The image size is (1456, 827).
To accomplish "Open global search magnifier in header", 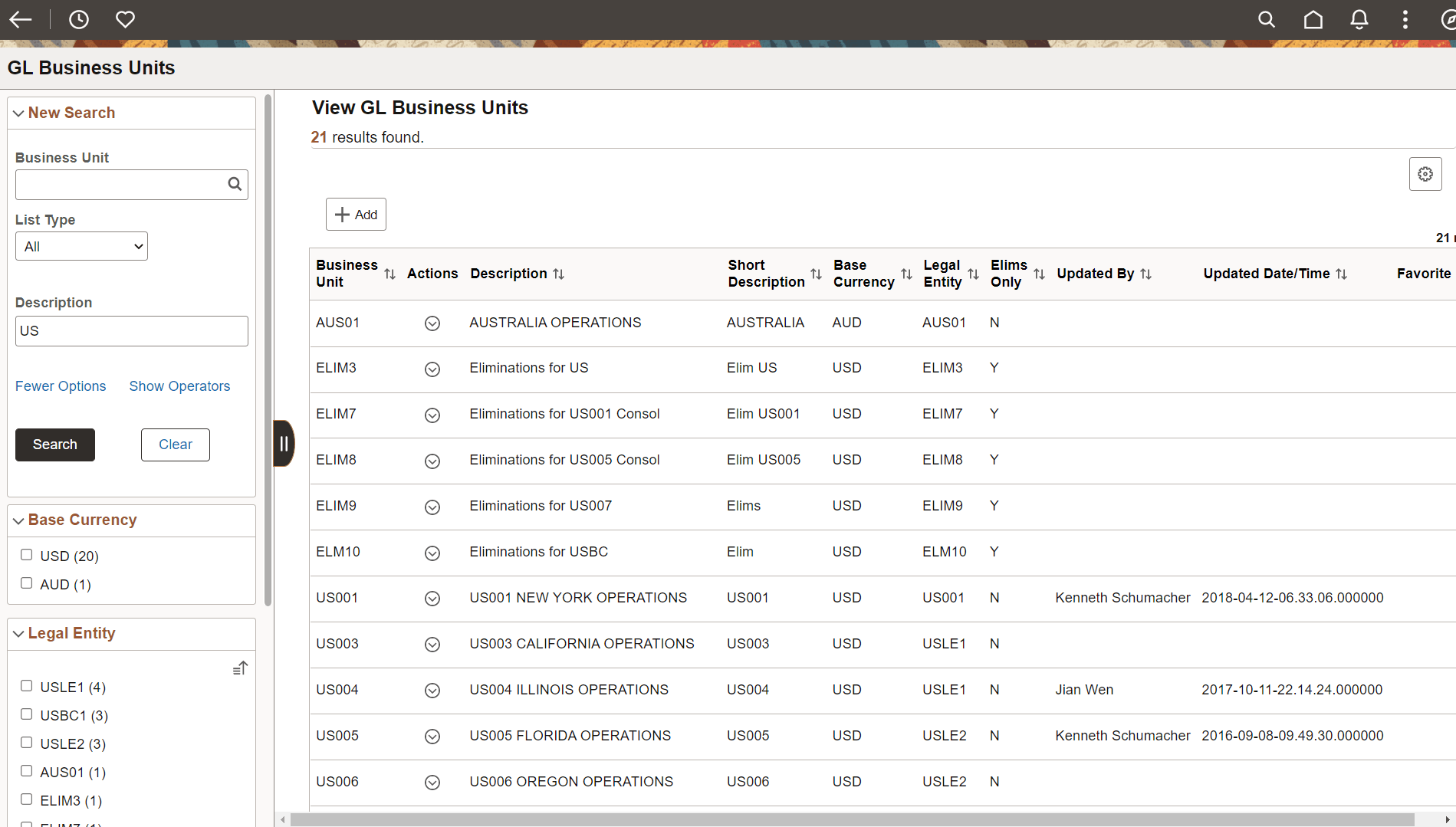I will [1267, 19].
